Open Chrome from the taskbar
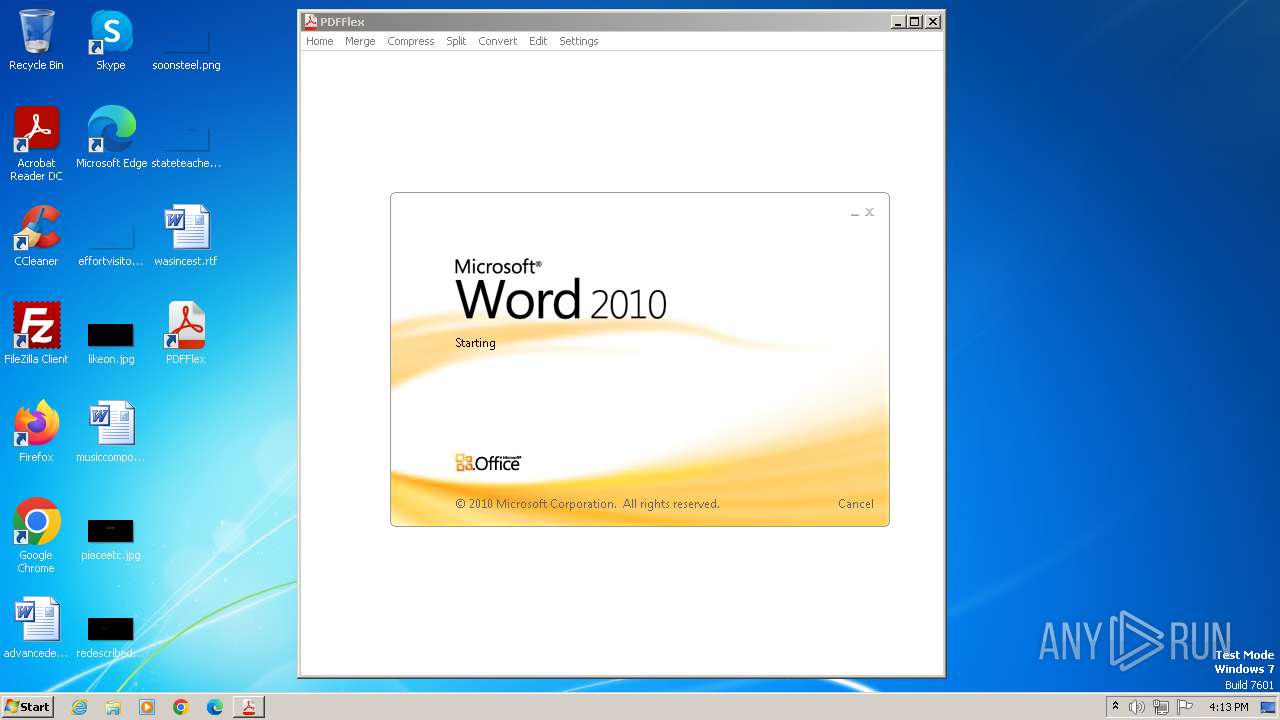This screenshot has height=720, width=1280. coord(181,707)
